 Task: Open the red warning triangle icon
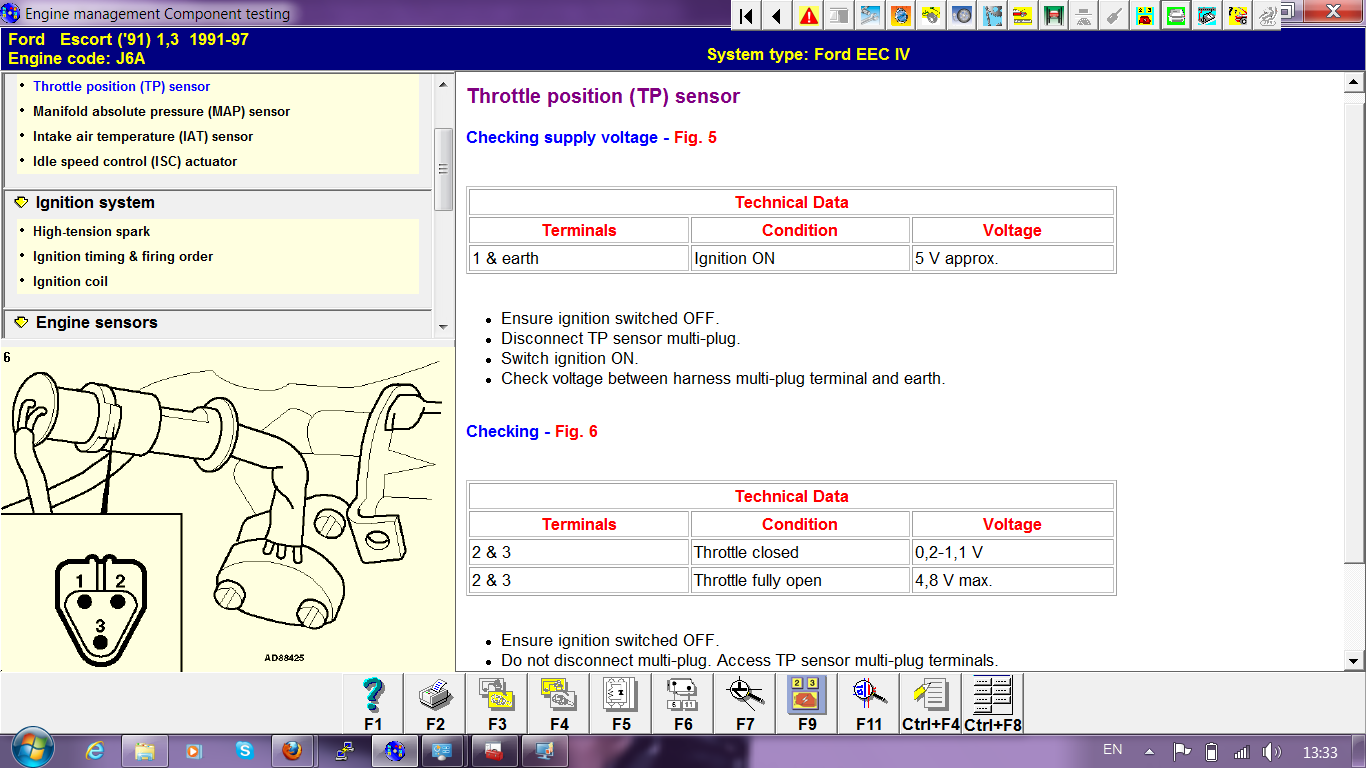[808, 15]
